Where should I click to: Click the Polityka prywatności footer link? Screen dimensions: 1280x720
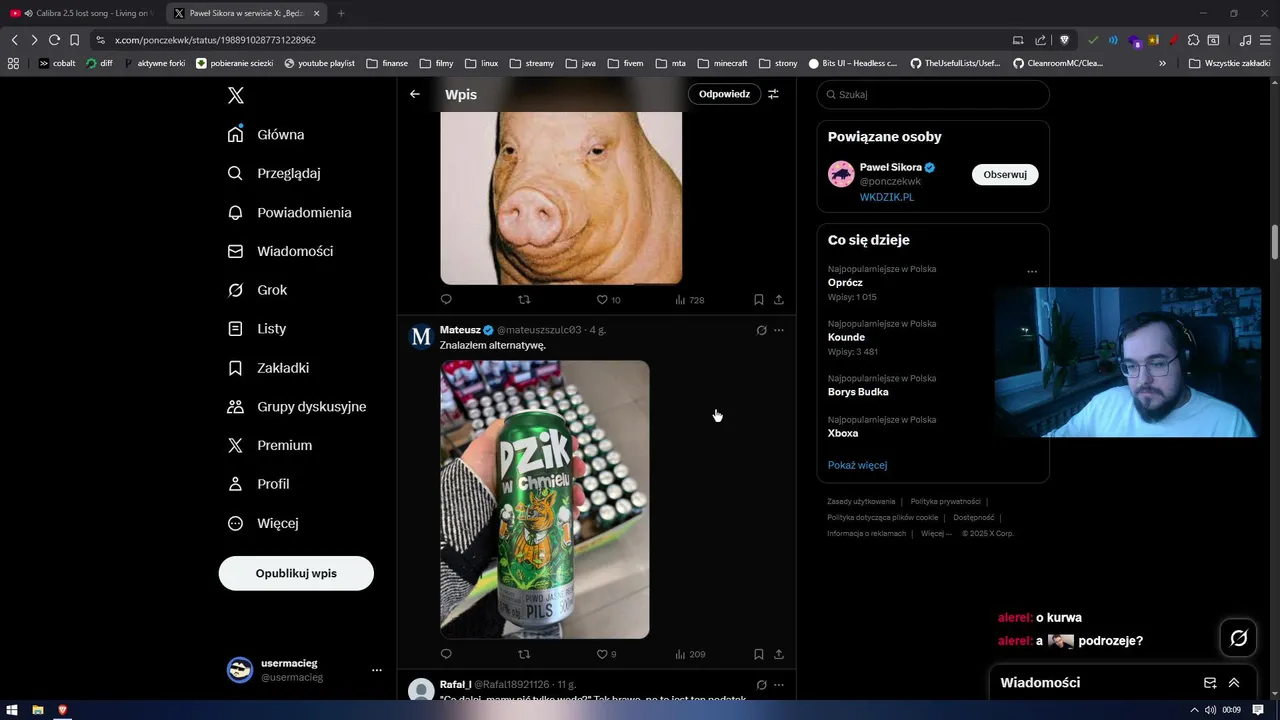coord(945,501)
